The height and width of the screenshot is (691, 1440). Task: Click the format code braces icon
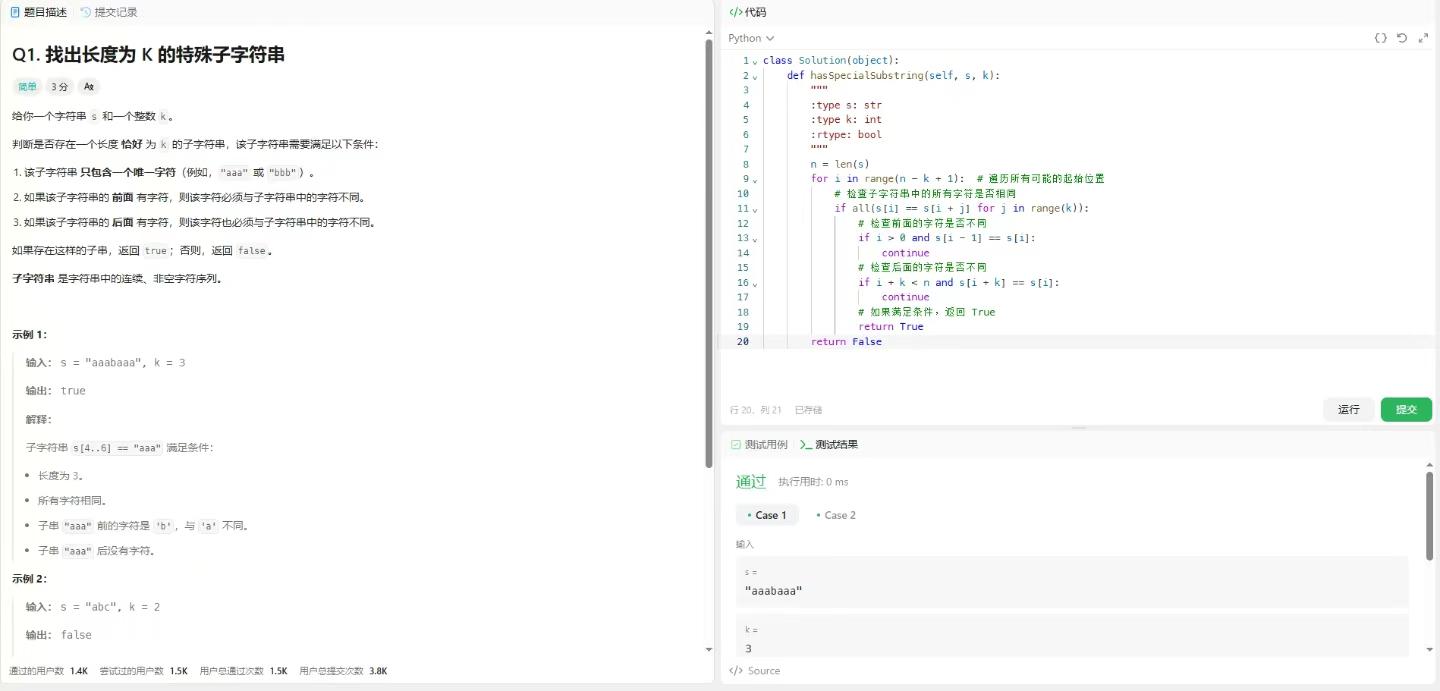tap(1380, 38)
